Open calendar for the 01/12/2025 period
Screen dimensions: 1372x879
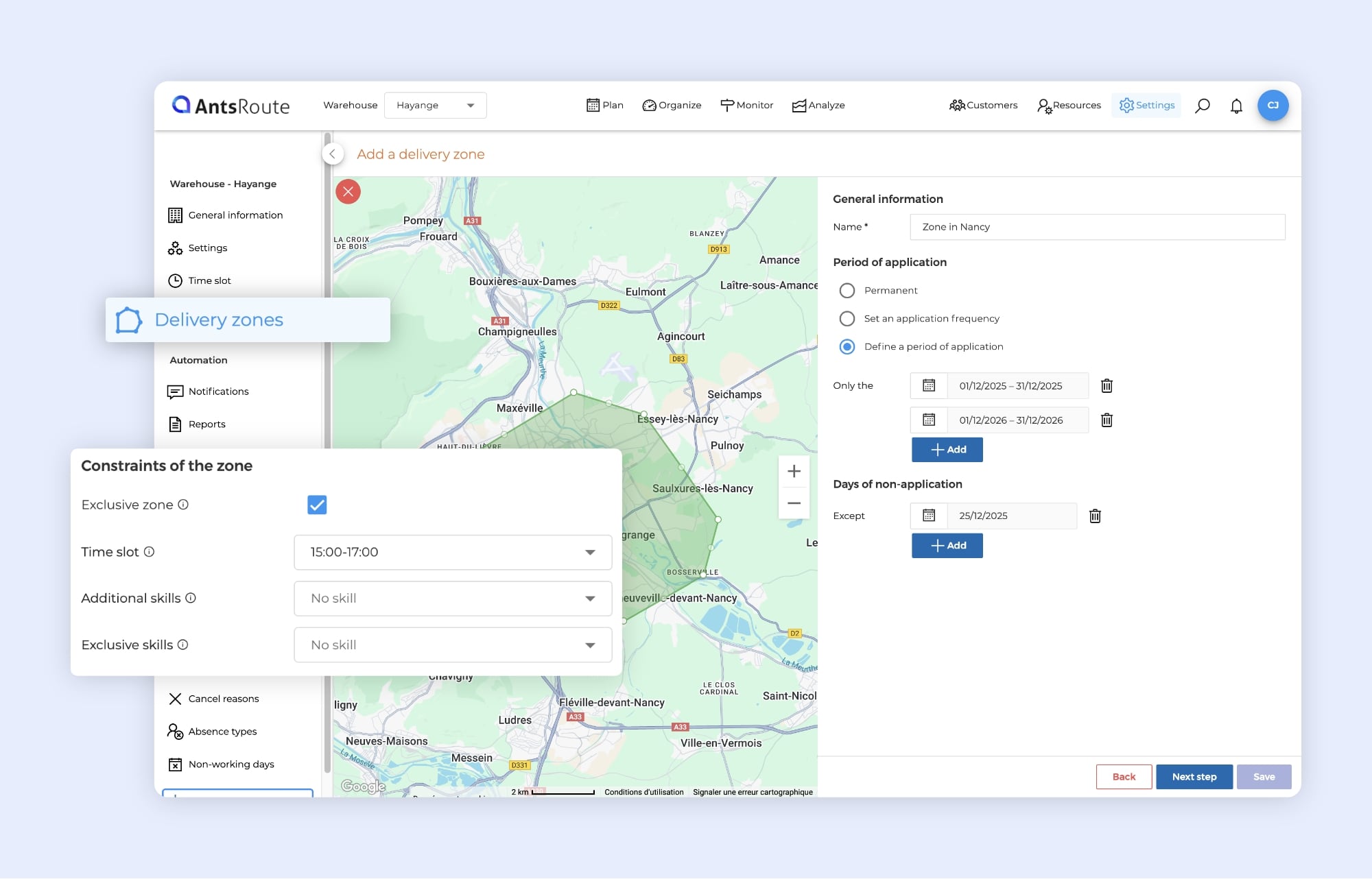[x=929, y=385]
